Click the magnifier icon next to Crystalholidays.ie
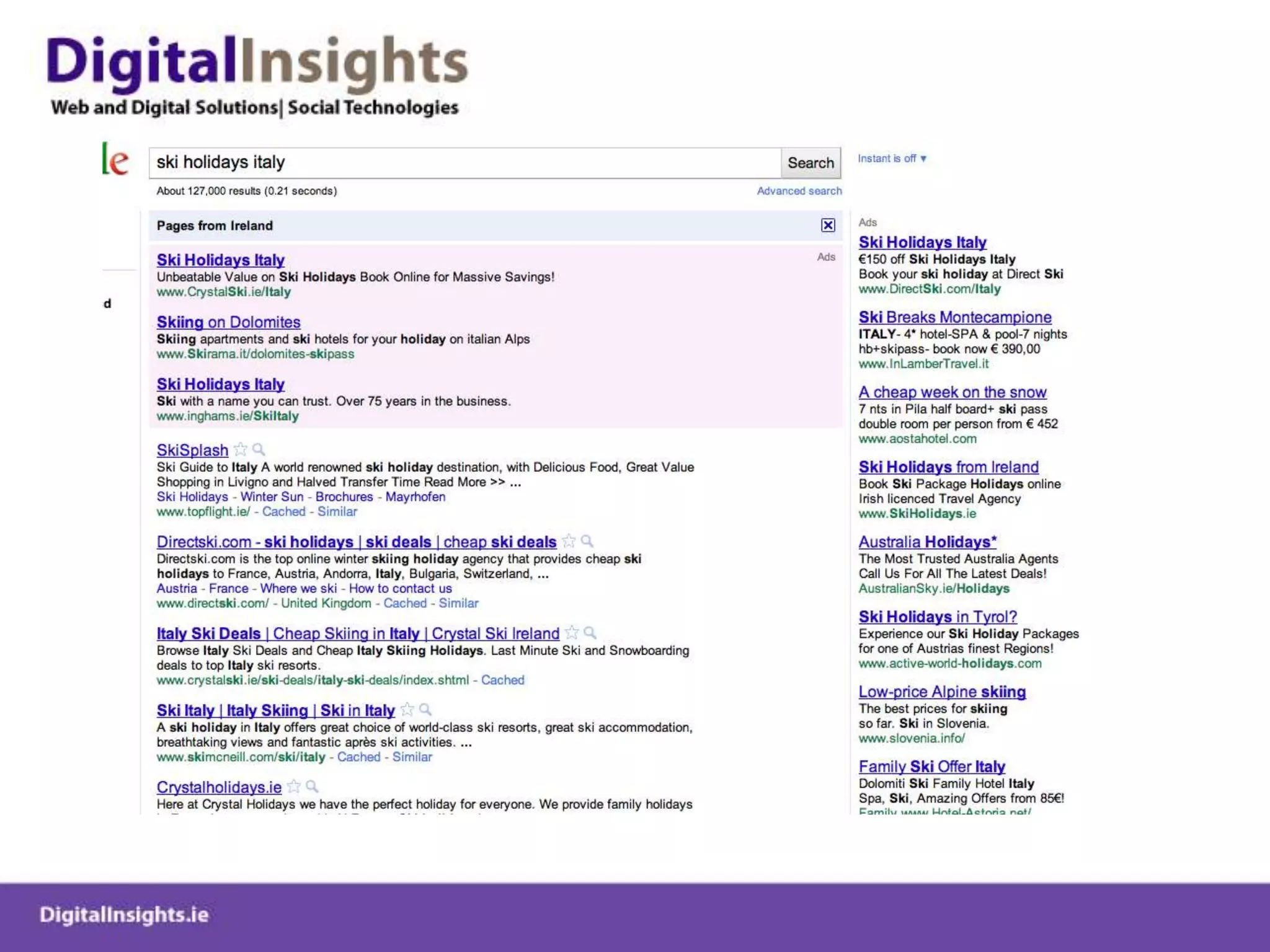 click(313, 787)
